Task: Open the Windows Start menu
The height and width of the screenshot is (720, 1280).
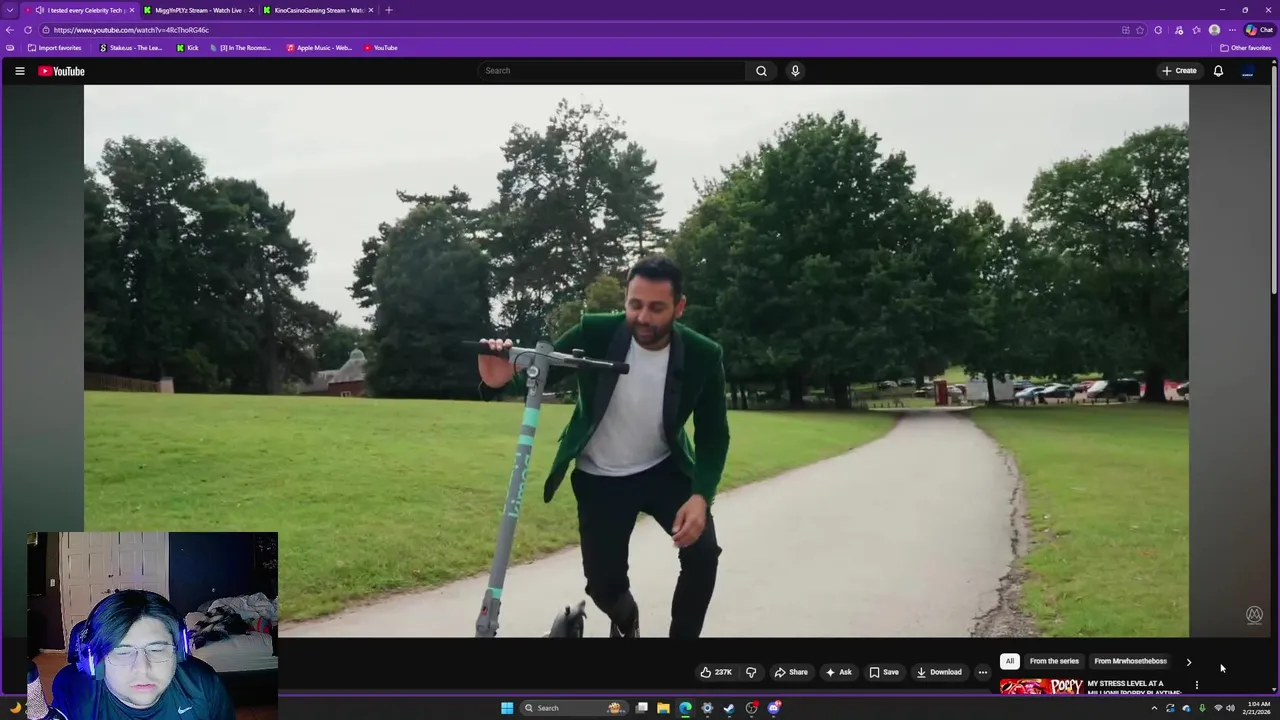Action: [507, 708]
